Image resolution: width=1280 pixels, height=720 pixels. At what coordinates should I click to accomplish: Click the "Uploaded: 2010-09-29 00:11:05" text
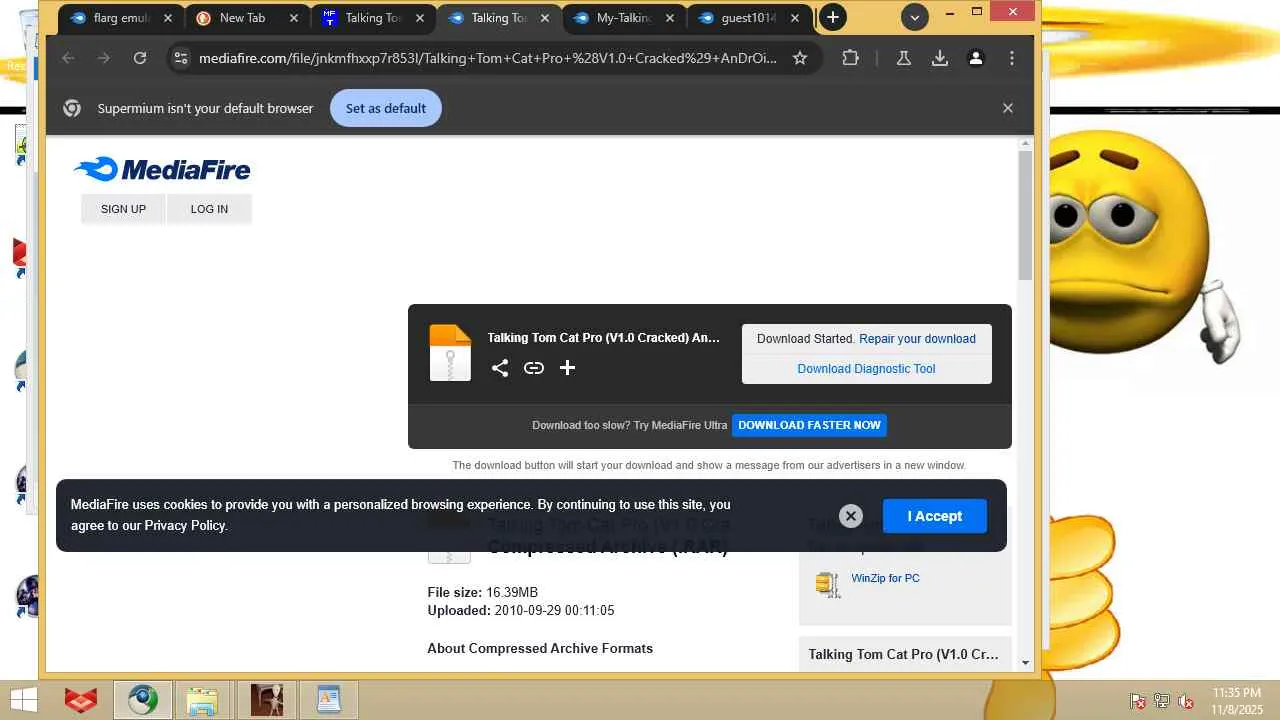coord(521,611)
